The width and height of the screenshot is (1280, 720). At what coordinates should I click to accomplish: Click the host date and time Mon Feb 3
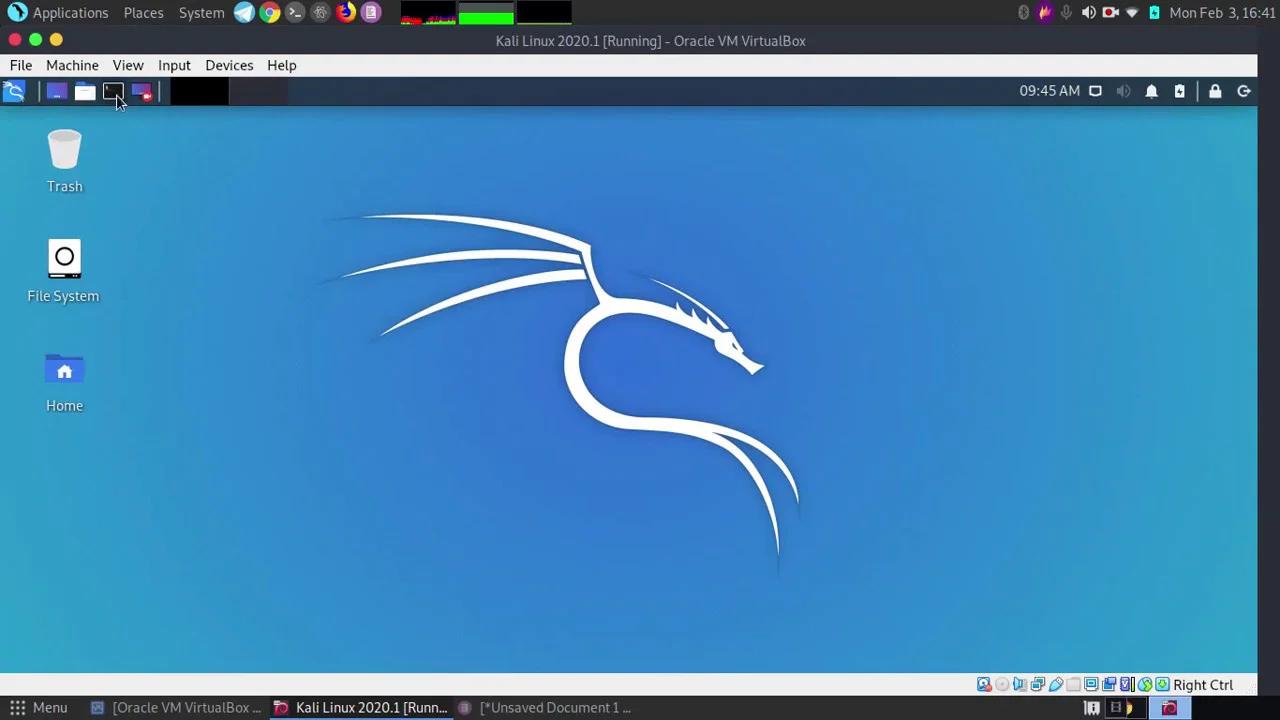pyautogui.click(x=1222, y=13)
